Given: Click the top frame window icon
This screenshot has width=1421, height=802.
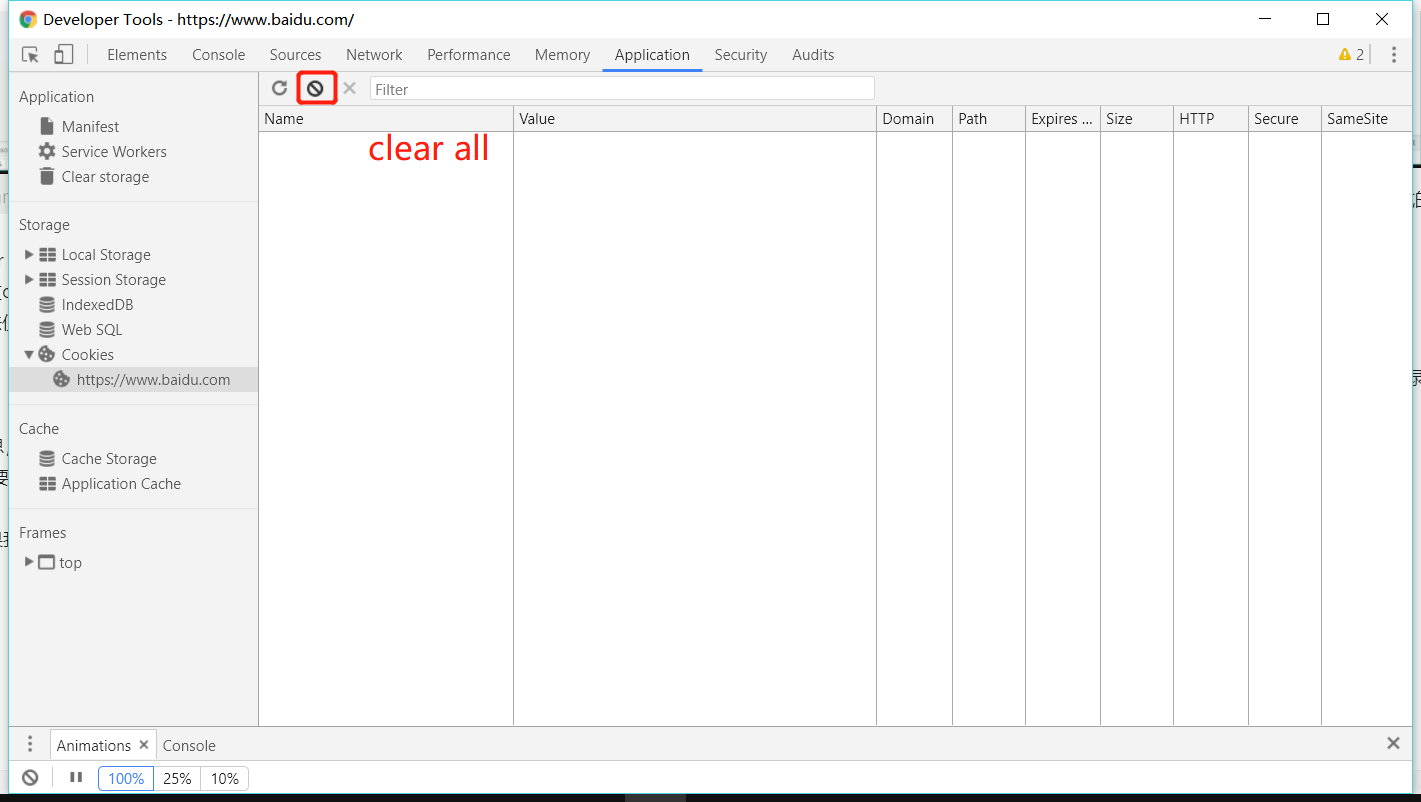Looking at the screenshot, I should pyautogui.click(x=47, y=563).
